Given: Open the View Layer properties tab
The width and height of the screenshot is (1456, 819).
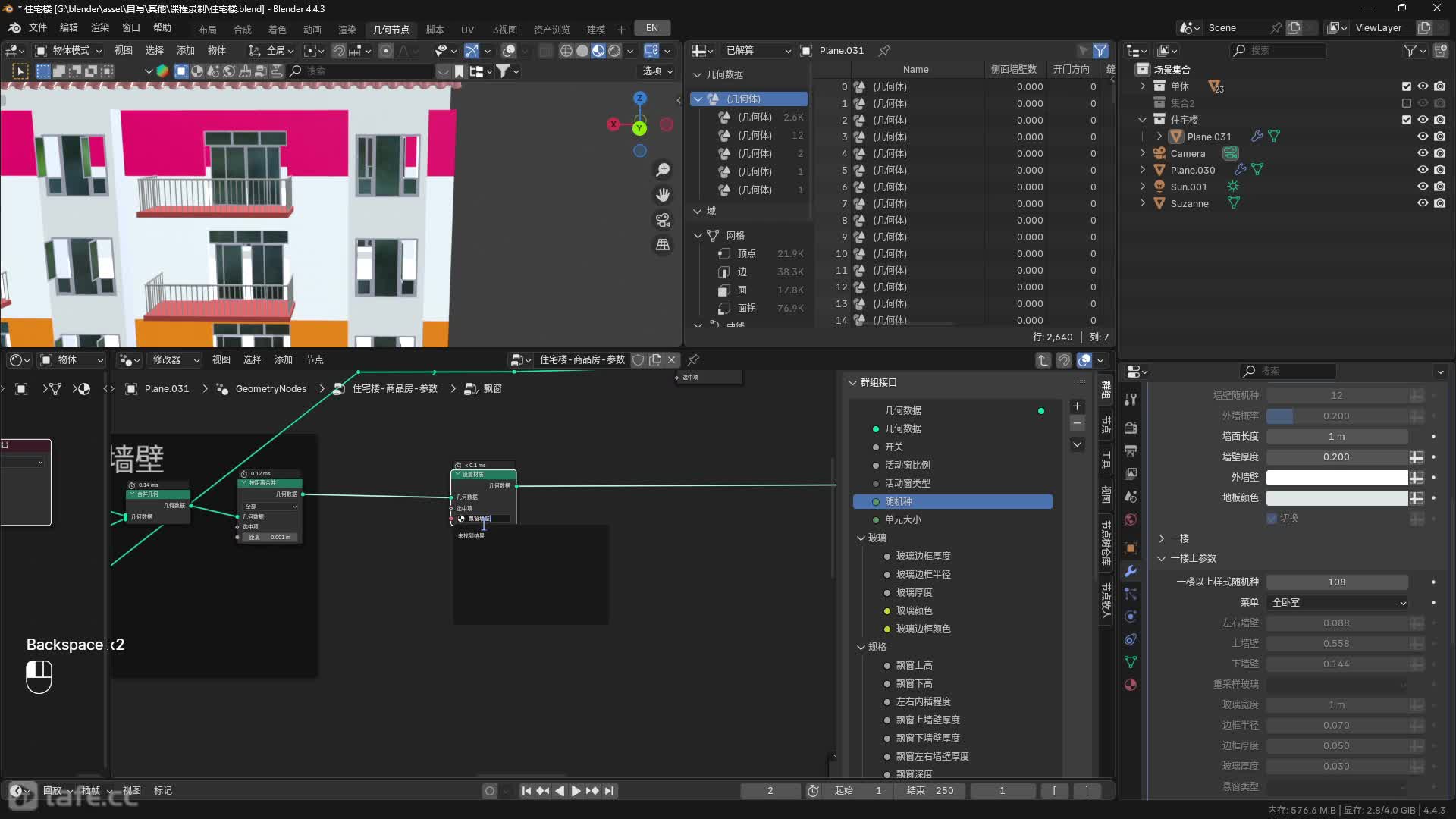Looking at the screenshot, I should [x=1131, y=473].
